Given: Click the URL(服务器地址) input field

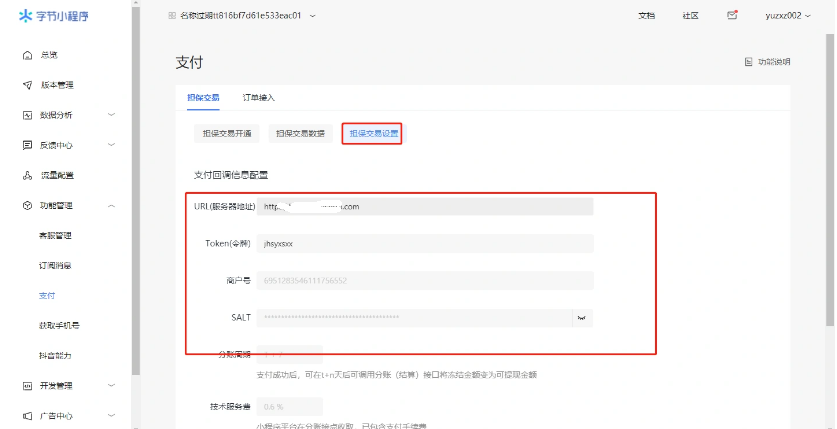Looking at the screenshot, I should [425, 206].
